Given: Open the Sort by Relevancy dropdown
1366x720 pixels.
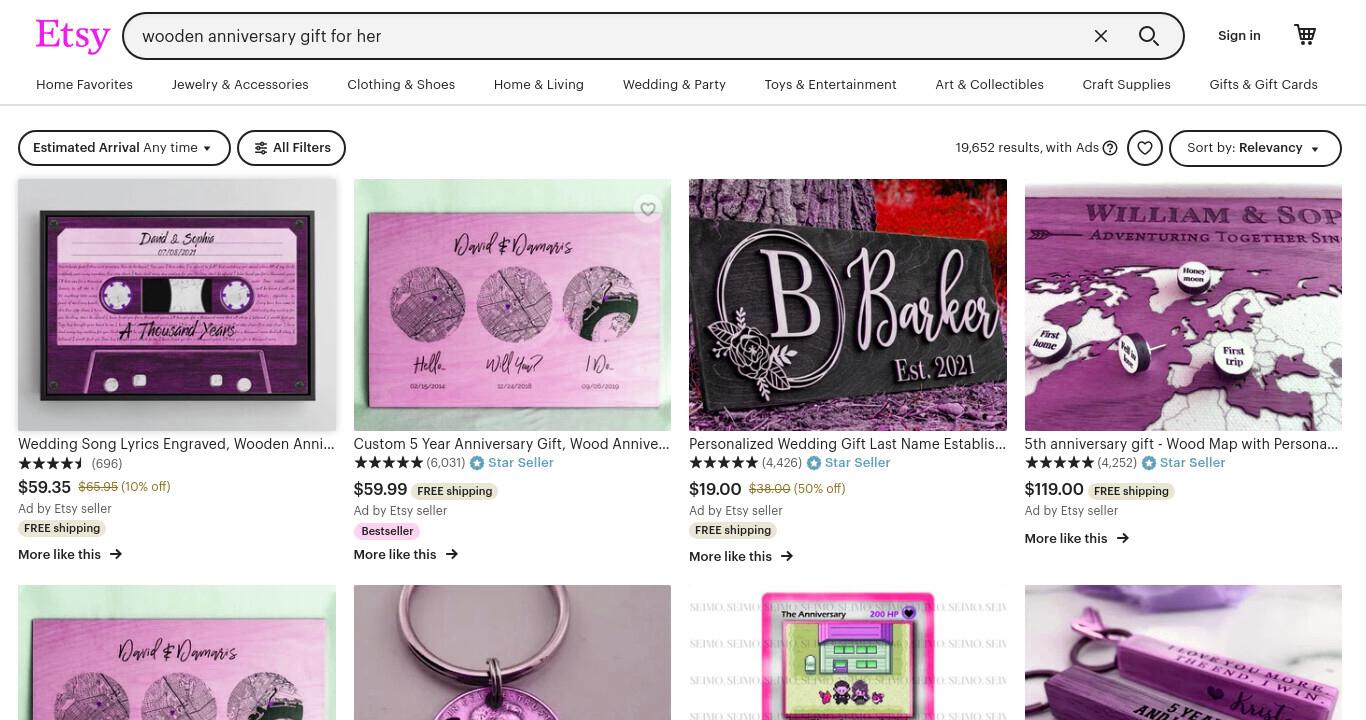Looking at the screenshot, I should tap(1255, 148).
